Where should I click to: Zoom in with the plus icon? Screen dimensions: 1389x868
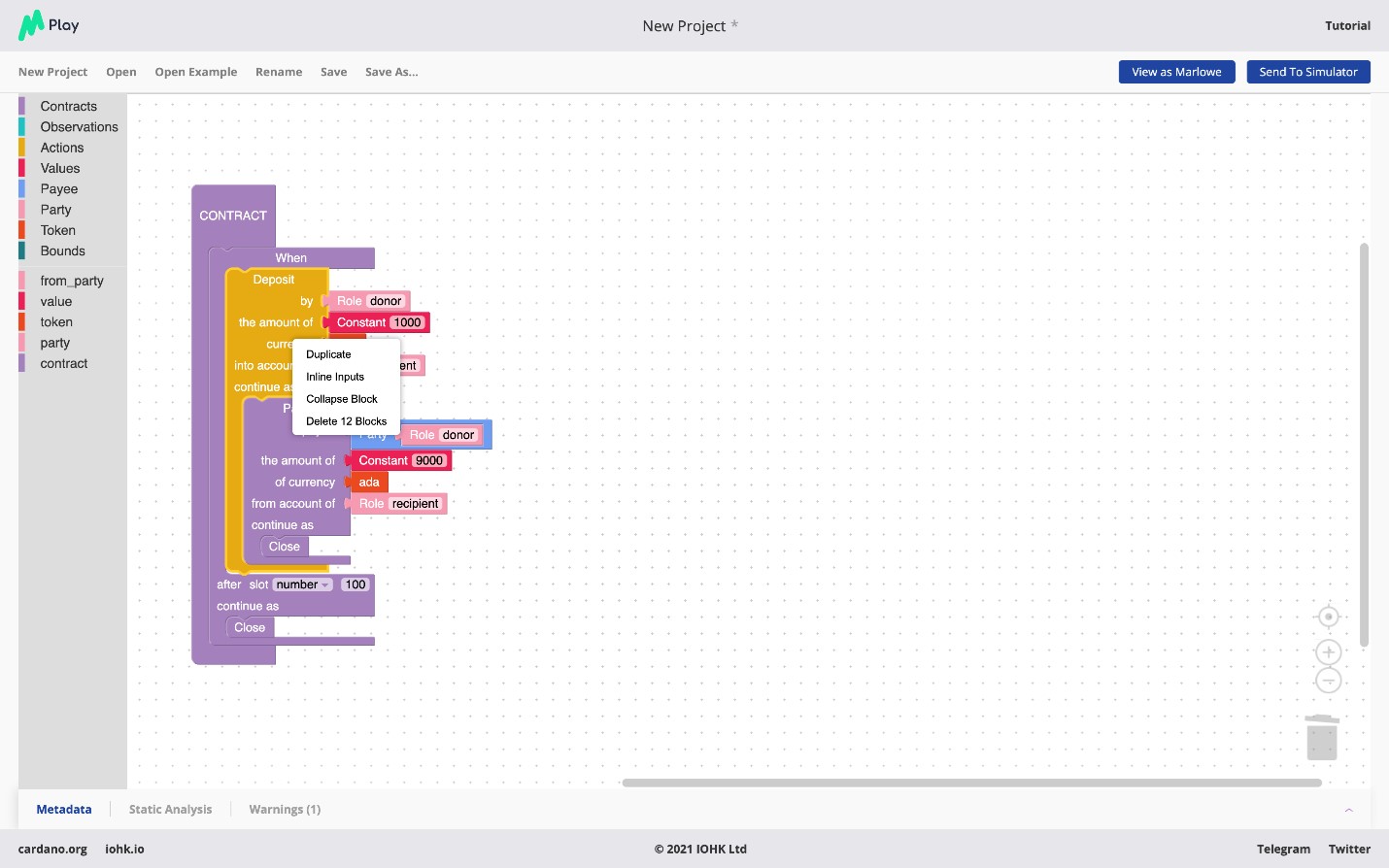tap(1328, 652)
